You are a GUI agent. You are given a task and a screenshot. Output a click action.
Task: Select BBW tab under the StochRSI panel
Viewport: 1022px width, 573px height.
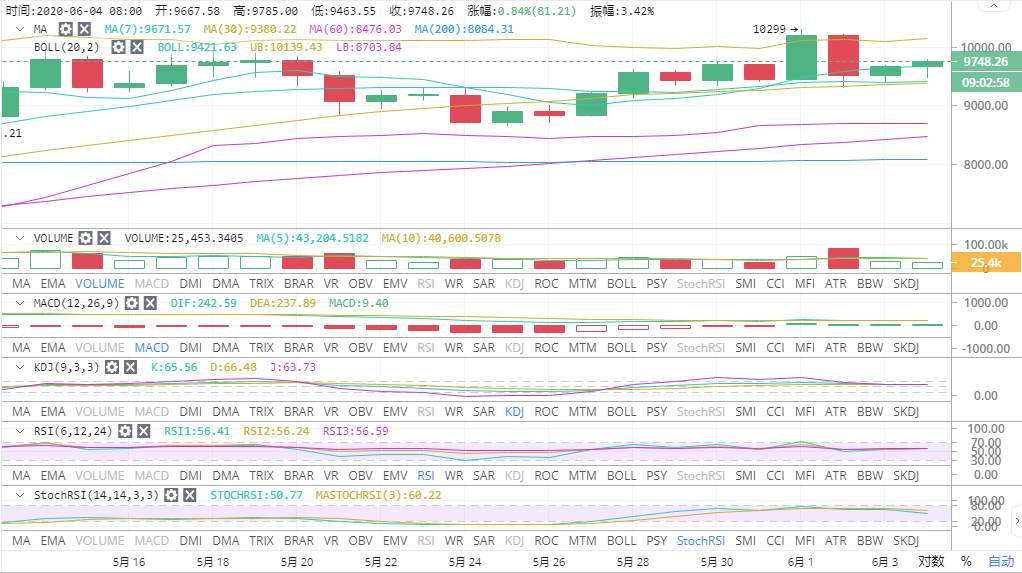[x=870, y=541]
